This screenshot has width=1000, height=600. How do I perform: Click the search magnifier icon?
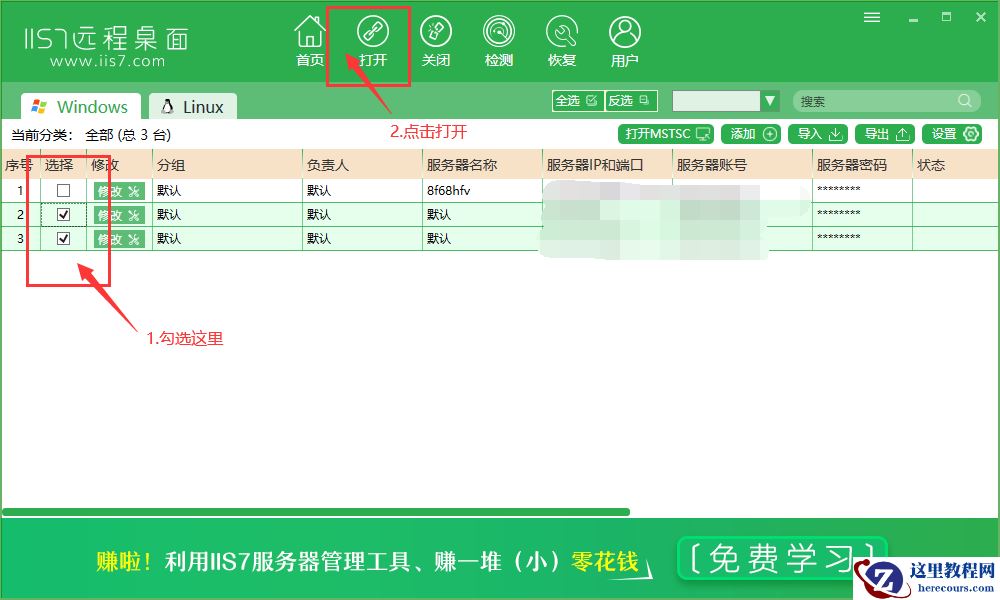965,101
